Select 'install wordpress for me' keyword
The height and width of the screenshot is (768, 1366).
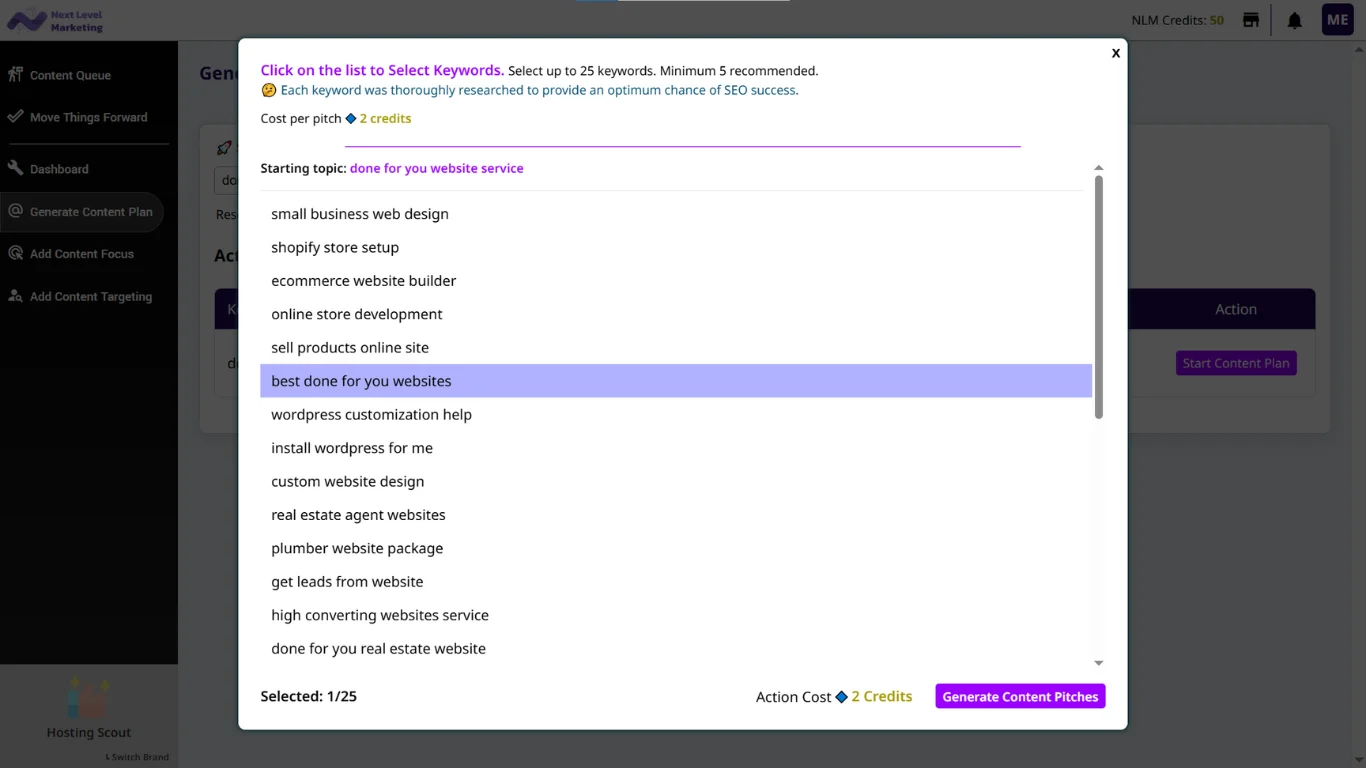[x=352, y=448]
